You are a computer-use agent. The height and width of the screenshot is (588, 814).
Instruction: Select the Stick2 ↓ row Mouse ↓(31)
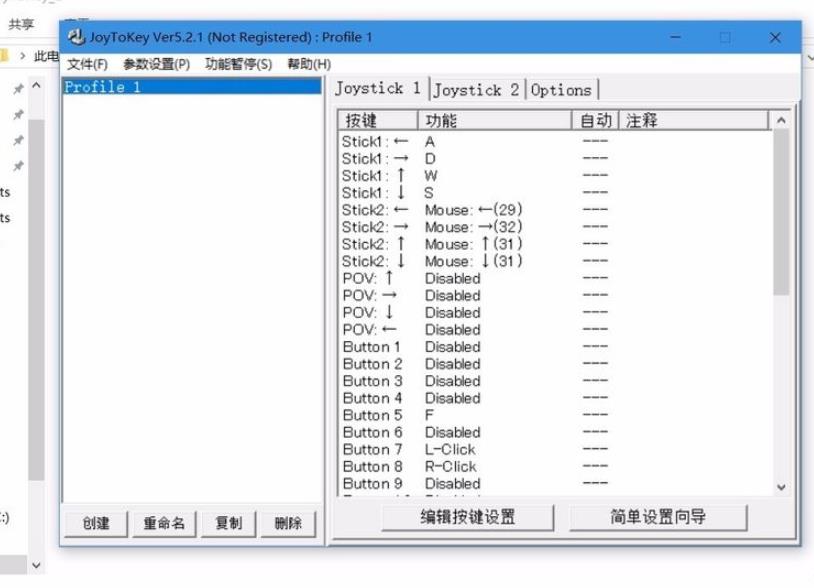(554, 261)
